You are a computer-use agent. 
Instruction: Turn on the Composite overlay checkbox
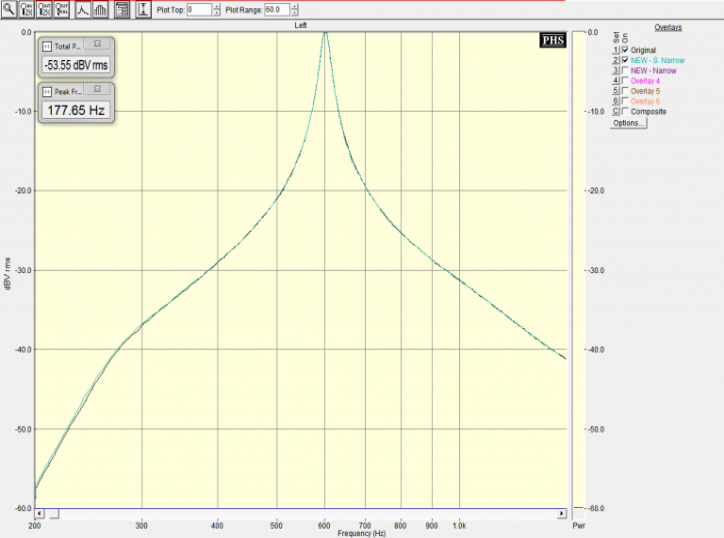tap(625, 111)
